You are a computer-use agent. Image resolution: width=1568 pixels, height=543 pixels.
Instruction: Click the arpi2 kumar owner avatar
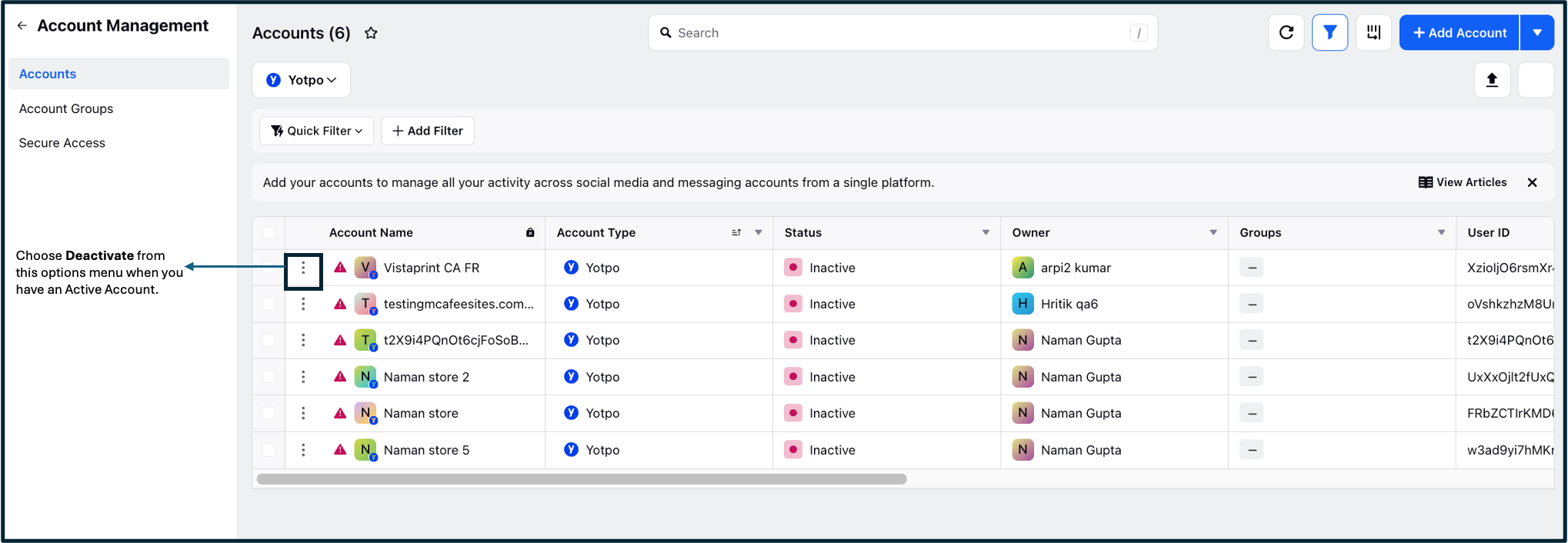coord(1023,268)
